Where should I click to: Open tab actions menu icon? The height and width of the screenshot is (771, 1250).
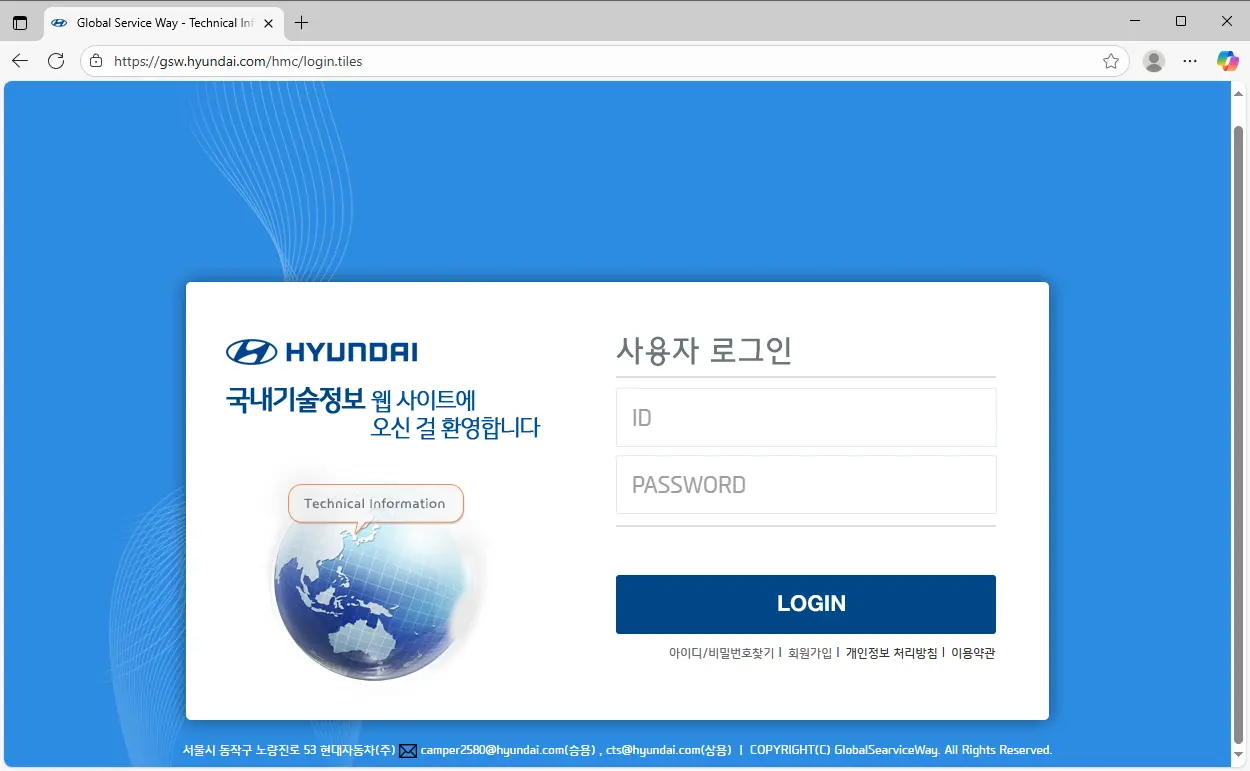(x=20, y=22)
